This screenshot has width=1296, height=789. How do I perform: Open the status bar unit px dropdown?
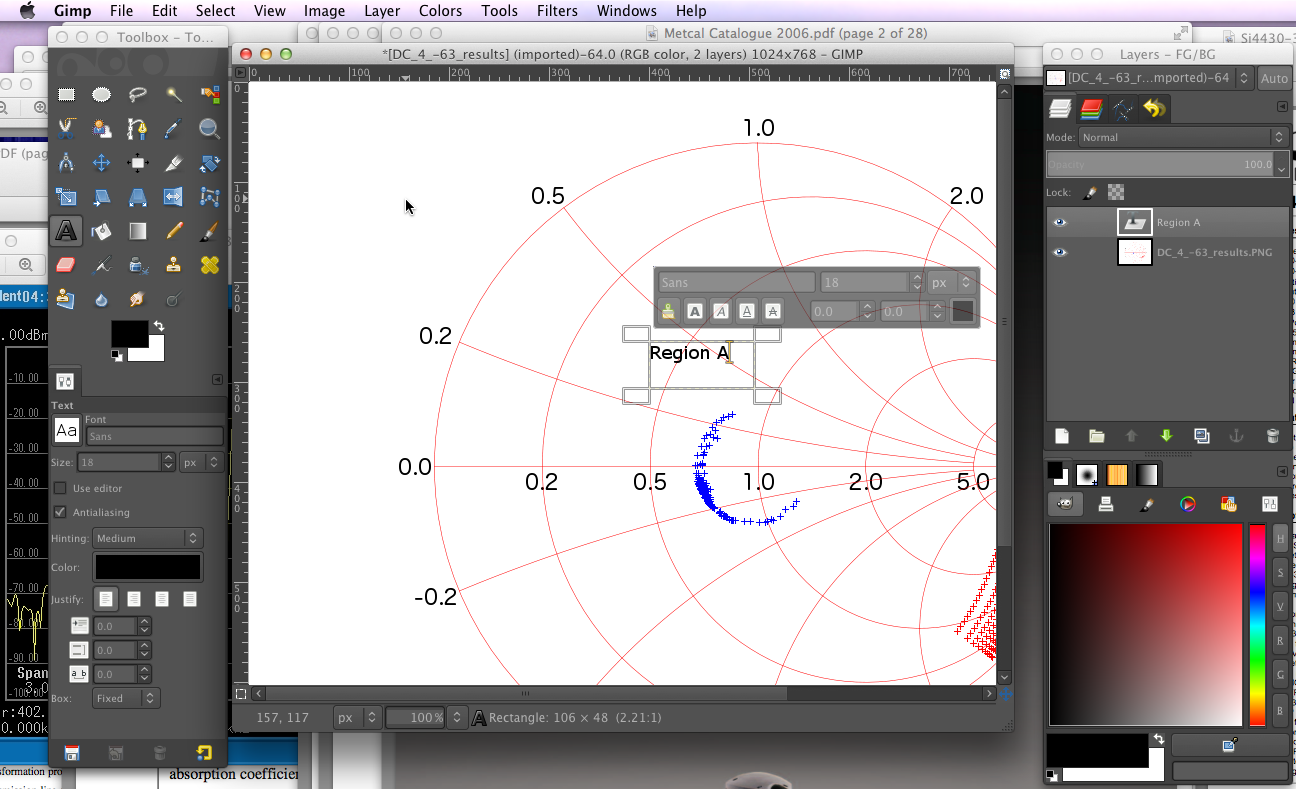pyautogui.click(x=356, y=718)
